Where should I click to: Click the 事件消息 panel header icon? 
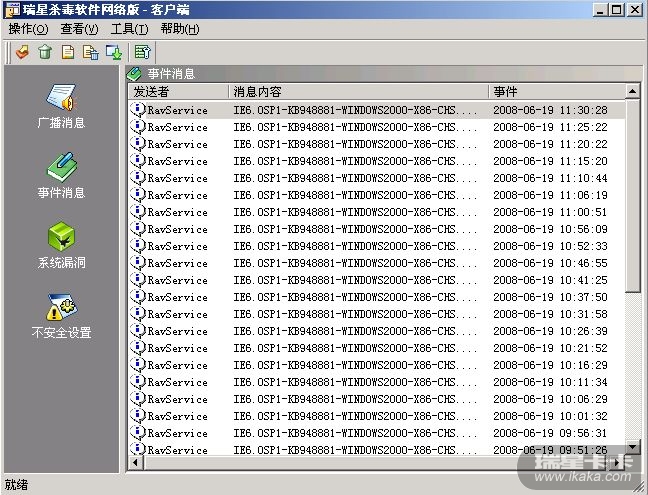point(134,74)
